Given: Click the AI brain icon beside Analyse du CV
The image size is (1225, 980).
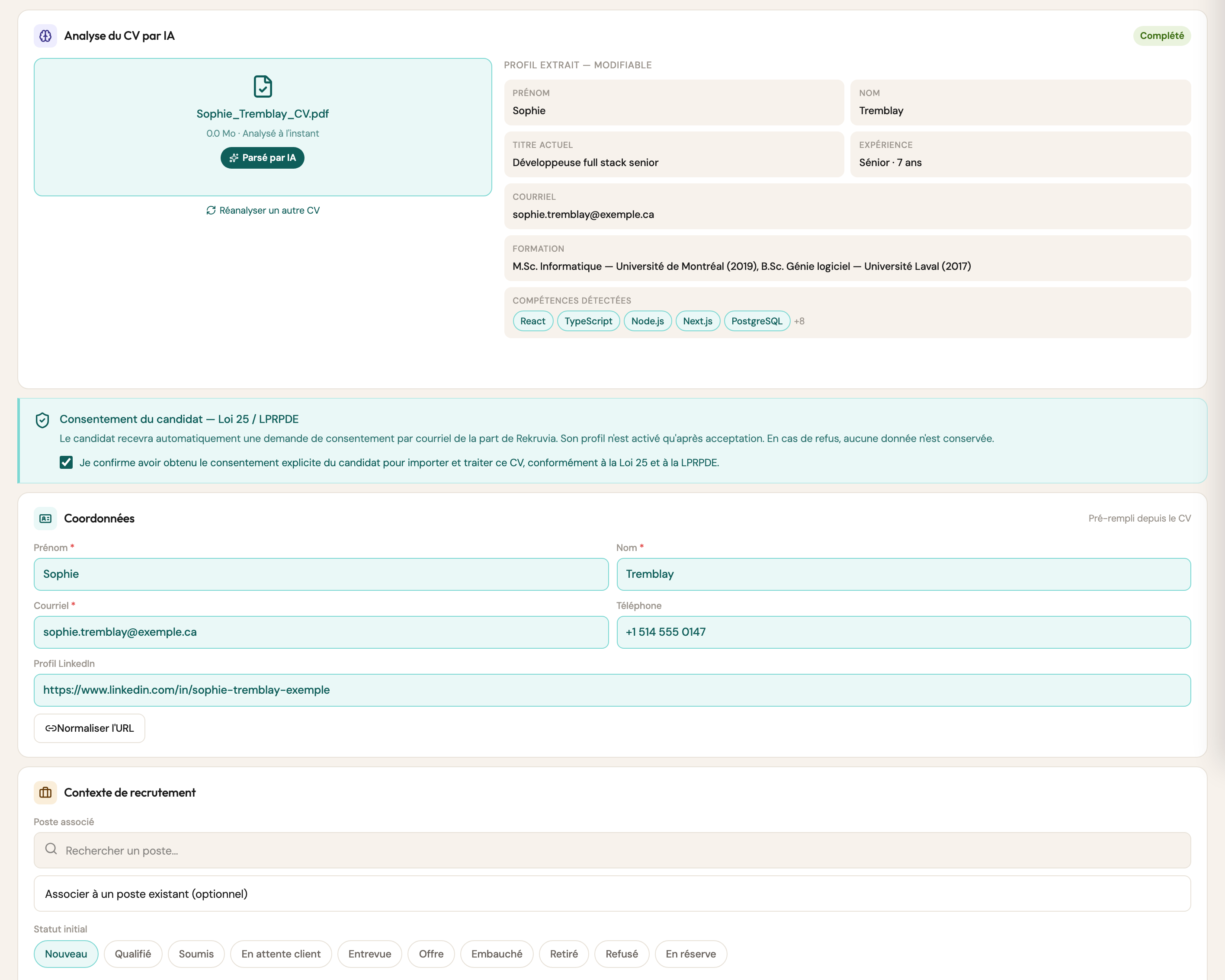Looking at the screenshot, I should (45, 36).
